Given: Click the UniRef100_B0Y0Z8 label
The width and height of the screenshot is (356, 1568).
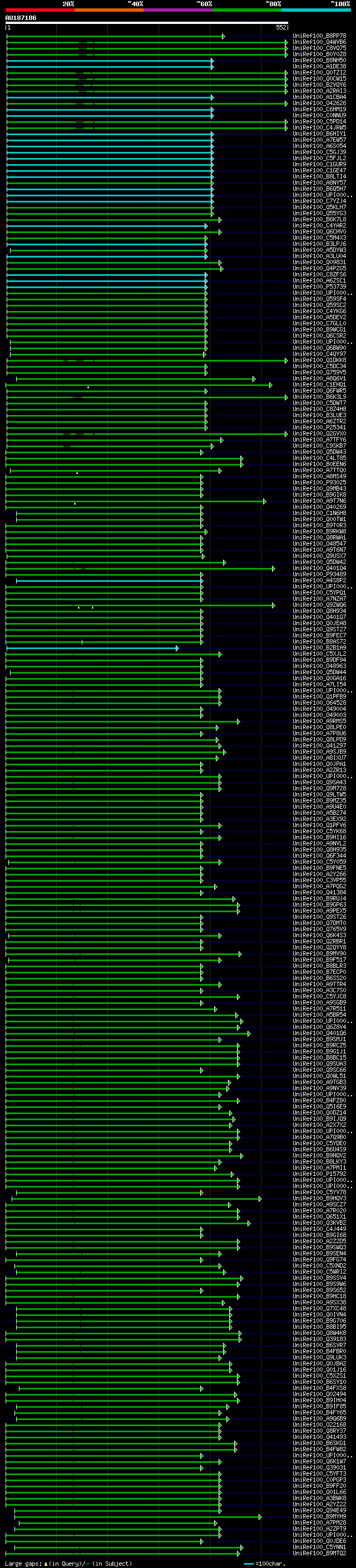Looking at the screenshot, I should point(319,55).
